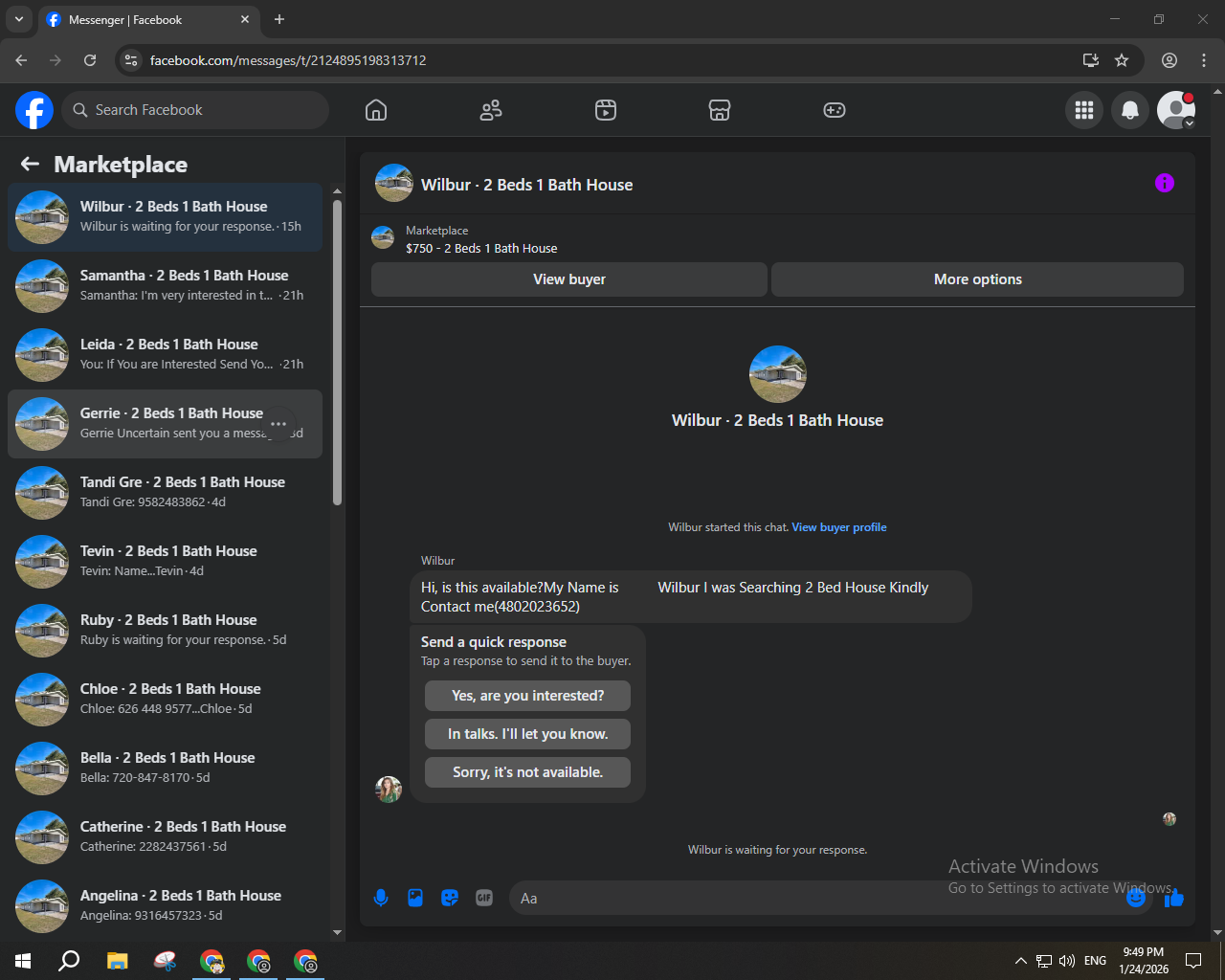The image size is (1225, 980).
Task: Open the nine-dot Menu grid icon
Action: click(1084, 110)
